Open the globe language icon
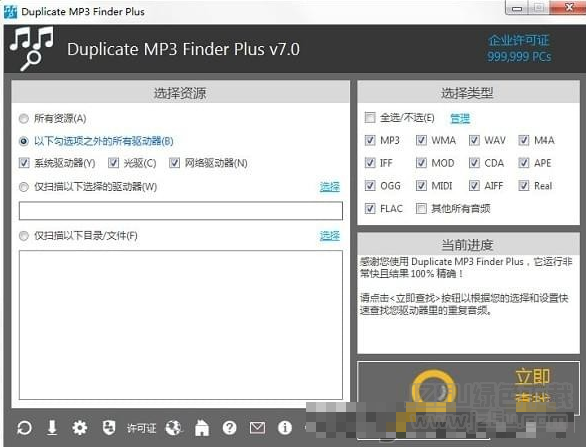Image resolution: width=586 pixels, height=447 pixels. (173, 428)
